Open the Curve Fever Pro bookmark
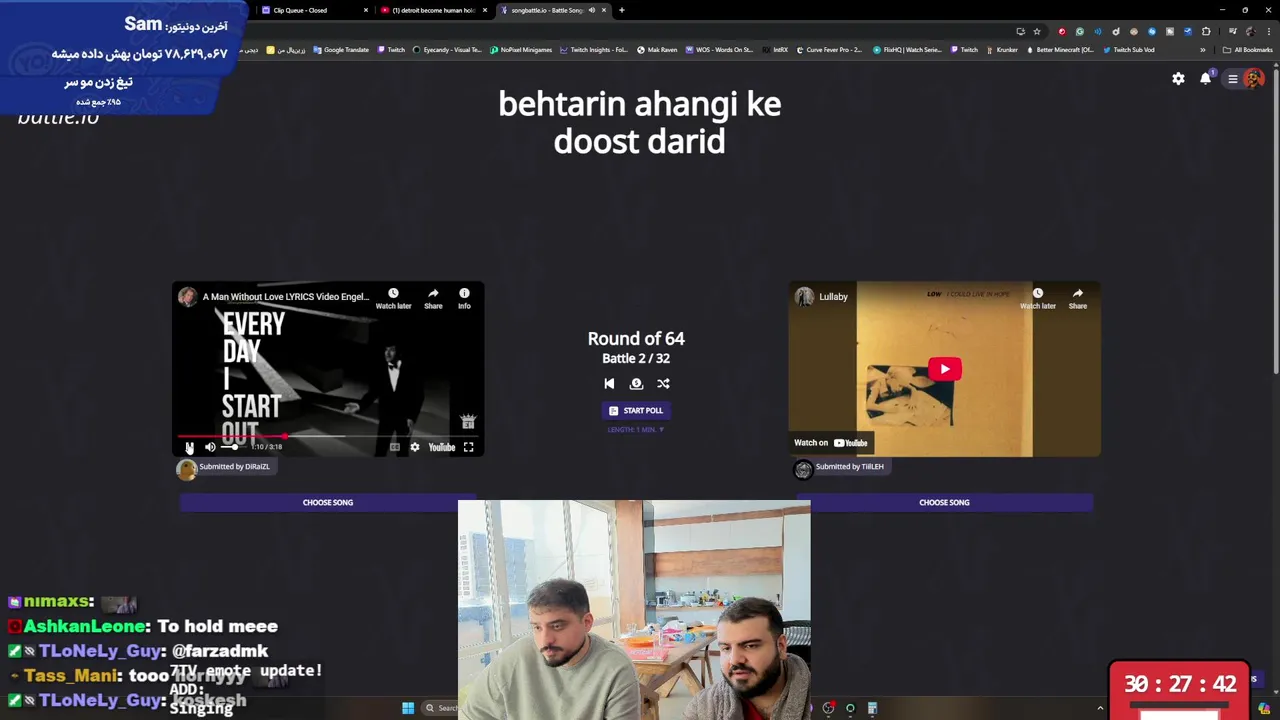 (830, 50)
